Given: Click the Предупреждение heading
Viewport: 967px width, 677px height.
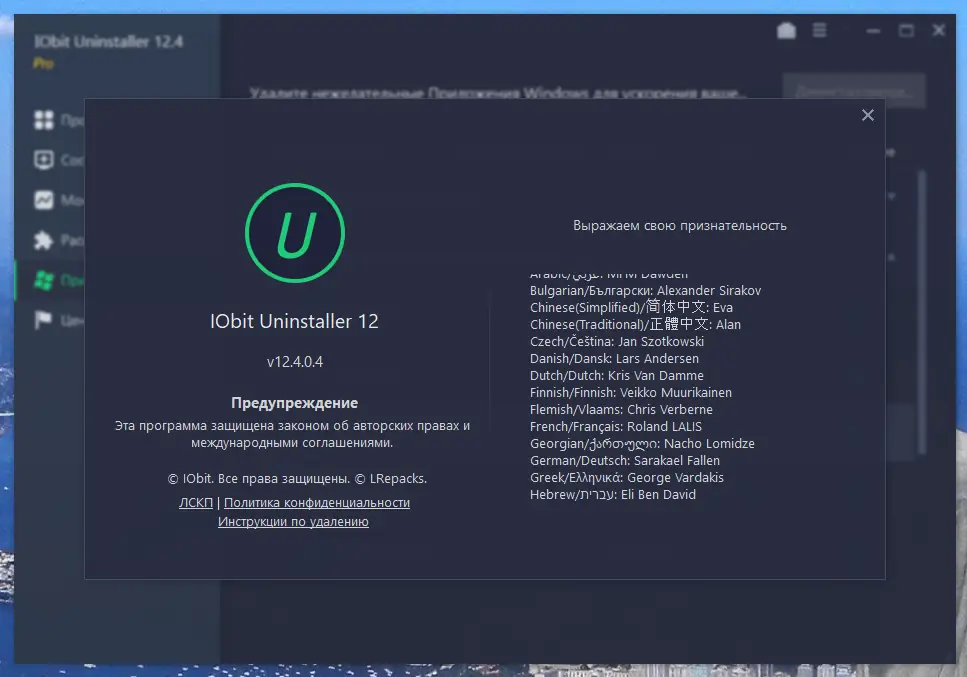Looking at the screenshot, I should [x=294, y=403].
